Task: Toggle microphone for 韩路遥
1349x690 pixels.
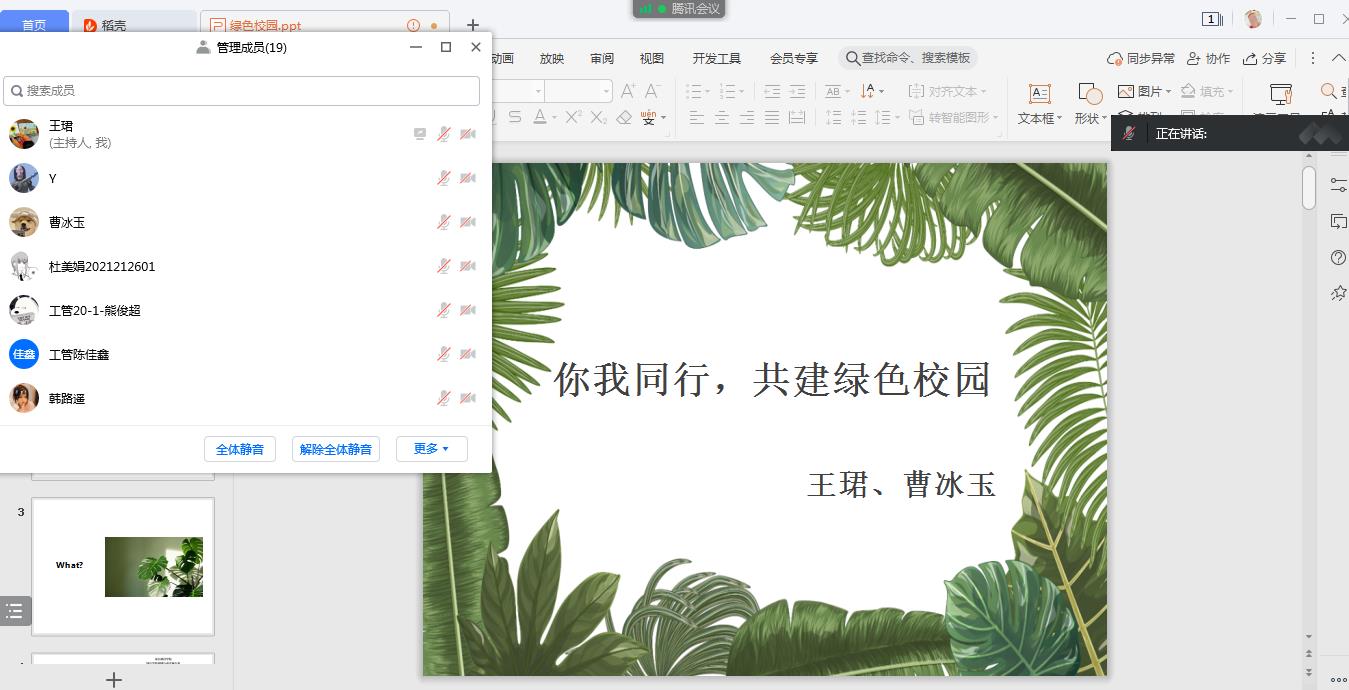Action: 443,398
